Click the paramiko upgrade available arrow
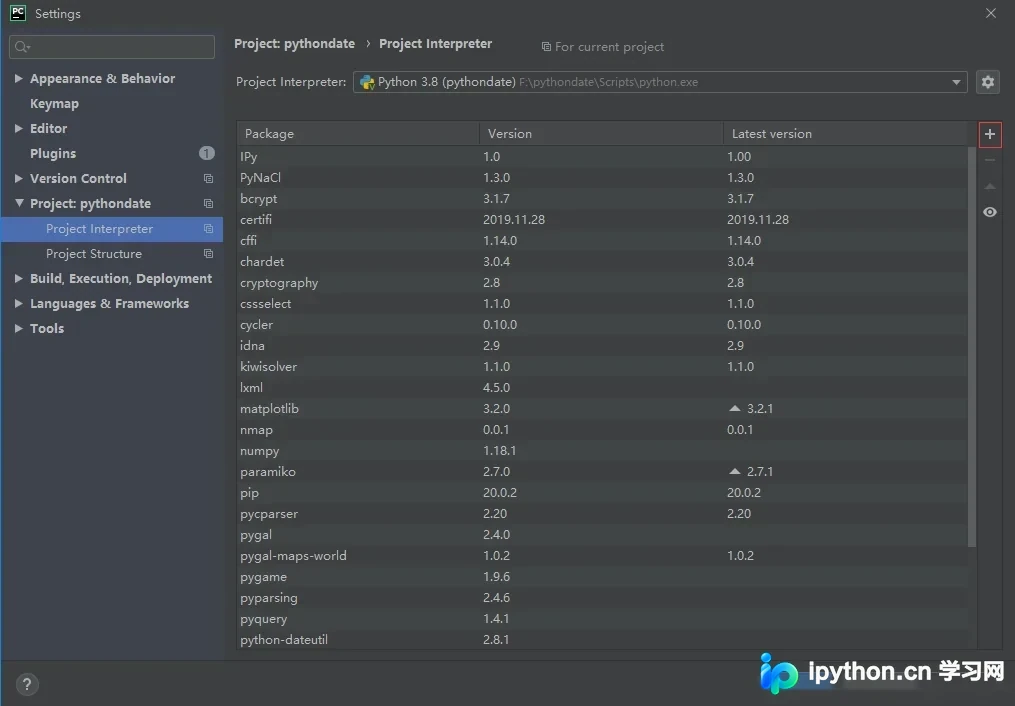The image size is (1015, 706). [x=734, y=471]
